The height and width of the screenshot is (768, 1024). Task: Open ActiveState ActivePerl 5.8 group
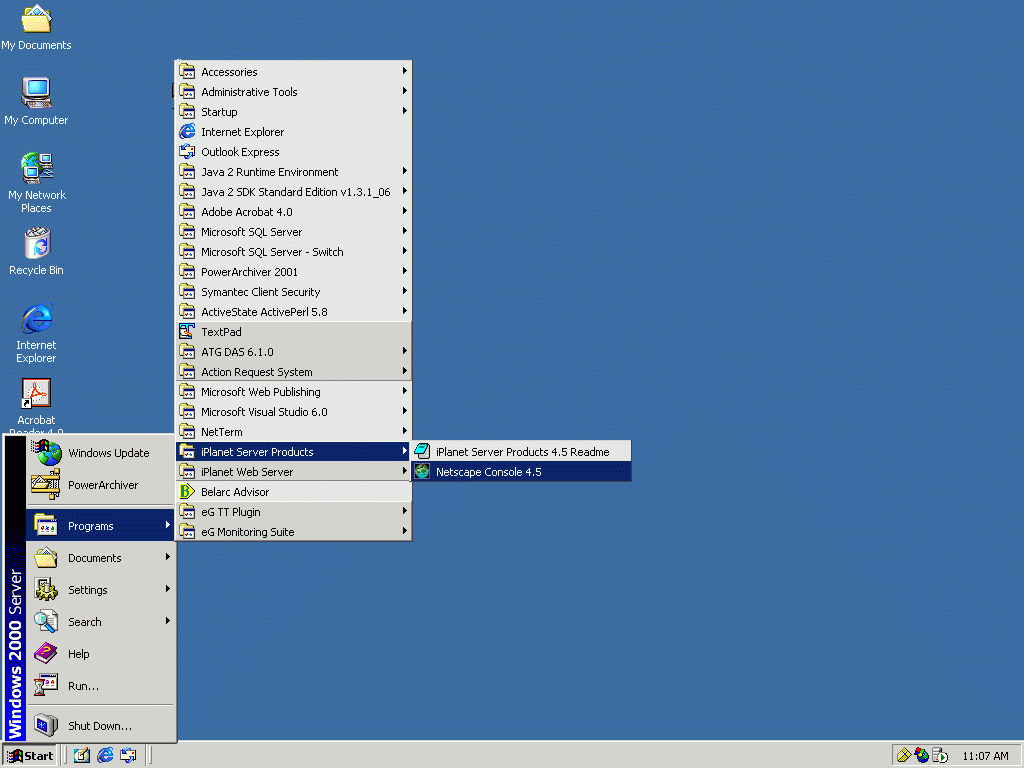[293, 312]
